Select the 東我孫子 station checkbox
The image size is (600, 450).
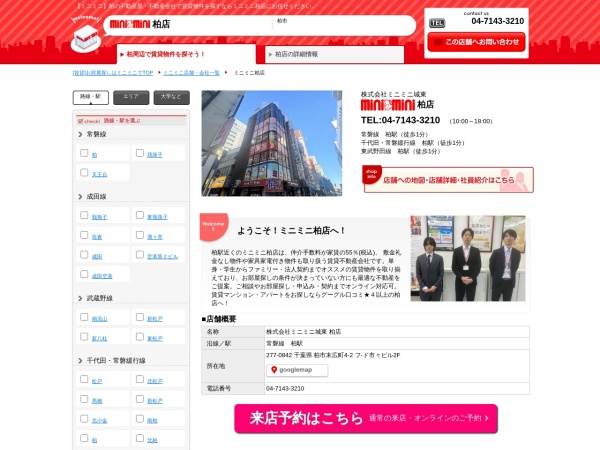click(x=140, y=215)
